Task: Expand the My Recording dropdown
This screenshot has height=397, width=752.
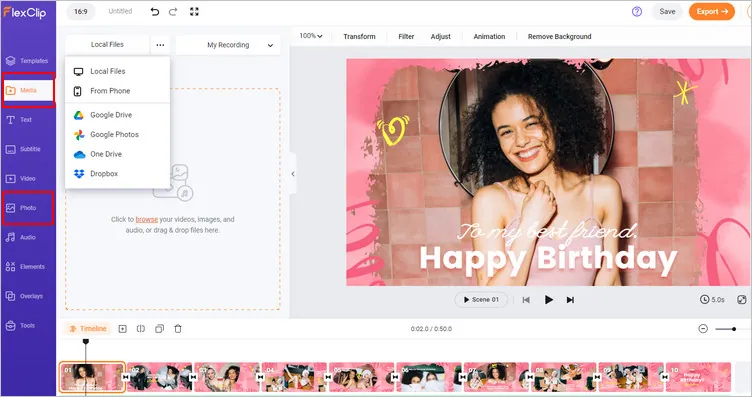Action: pyautogui.click(x=228, y=45)
